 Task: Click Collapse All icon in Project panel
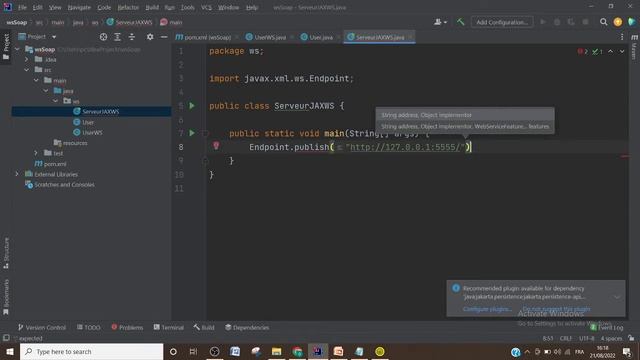tap(131, 37)
